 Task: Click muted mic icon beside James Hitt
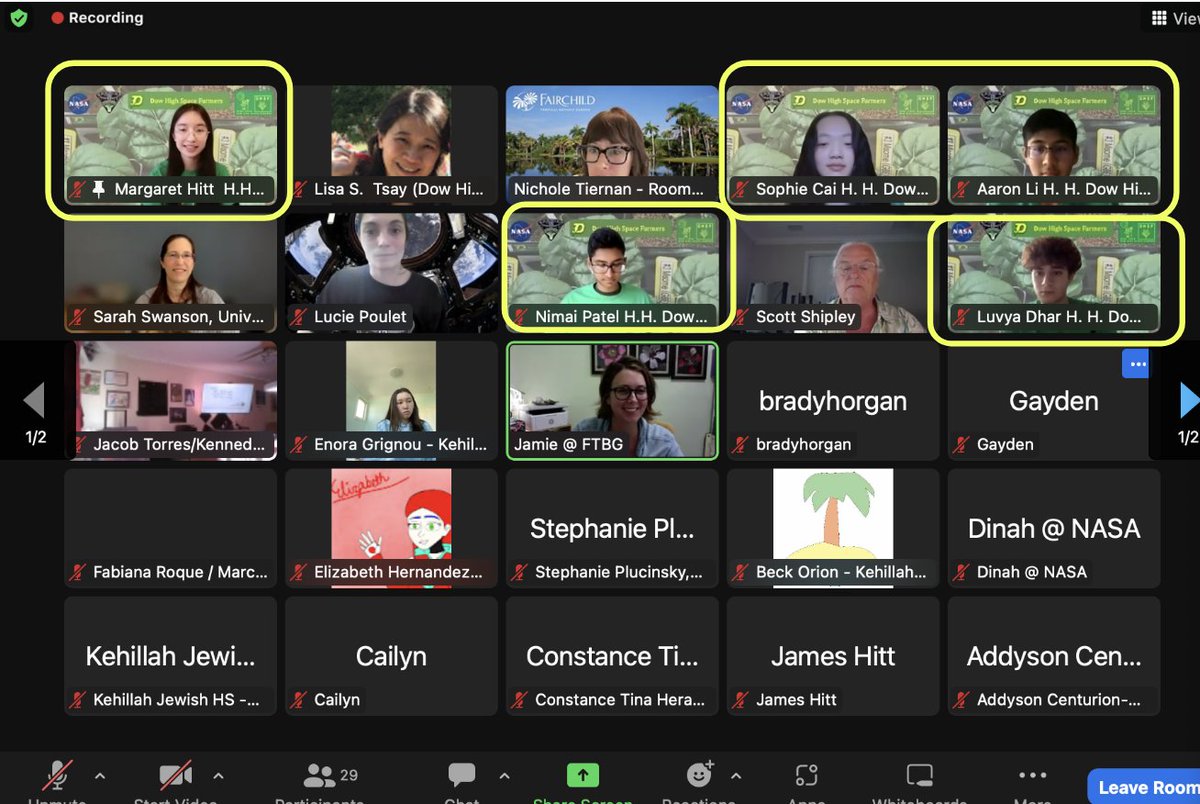pyautogui.click(x=742, y=700)
